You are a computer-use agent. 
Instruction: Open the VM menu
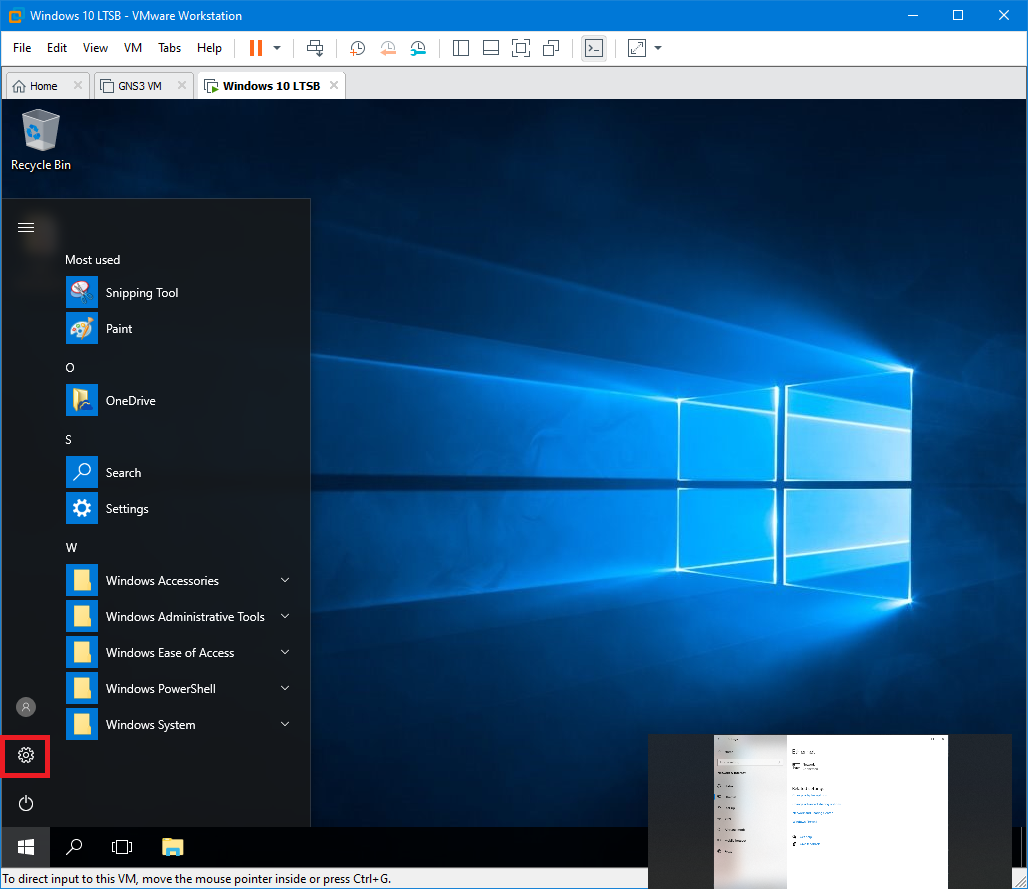point(133,48)
